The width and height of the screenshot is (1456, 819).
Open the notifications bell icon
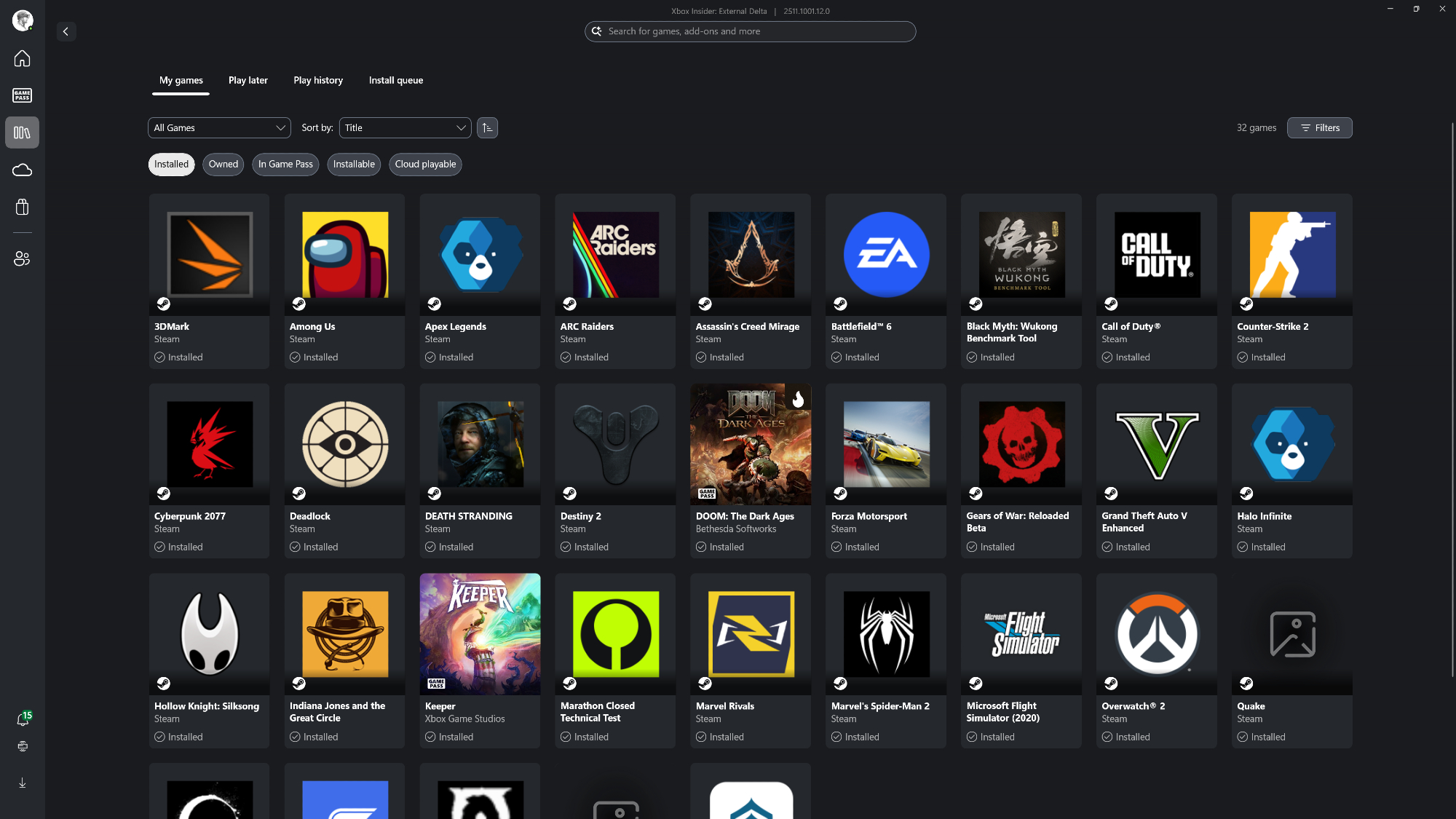pyautogui.click(x=23, y=719)
